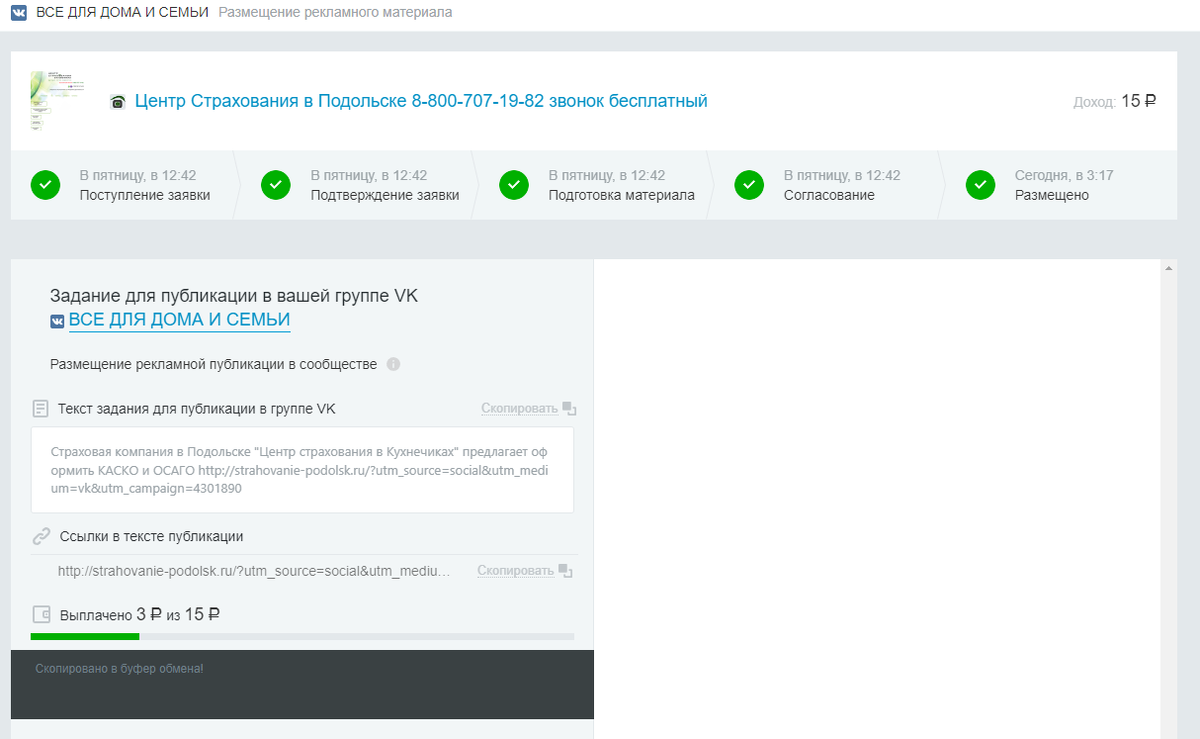Click Скопировать for the task text
Image resolution: width=1200 pixels, height=739 pixels.
click(x=519, y=409)
